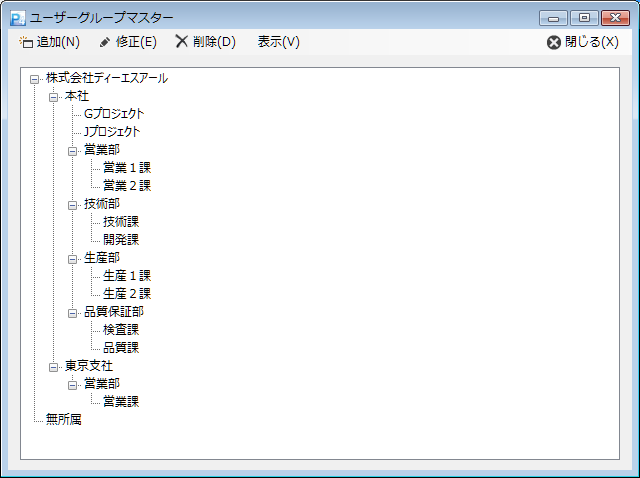Select 営業部 label under 東京支社
The width and height of the screenshot is (640, 478).
pos(102,384)
